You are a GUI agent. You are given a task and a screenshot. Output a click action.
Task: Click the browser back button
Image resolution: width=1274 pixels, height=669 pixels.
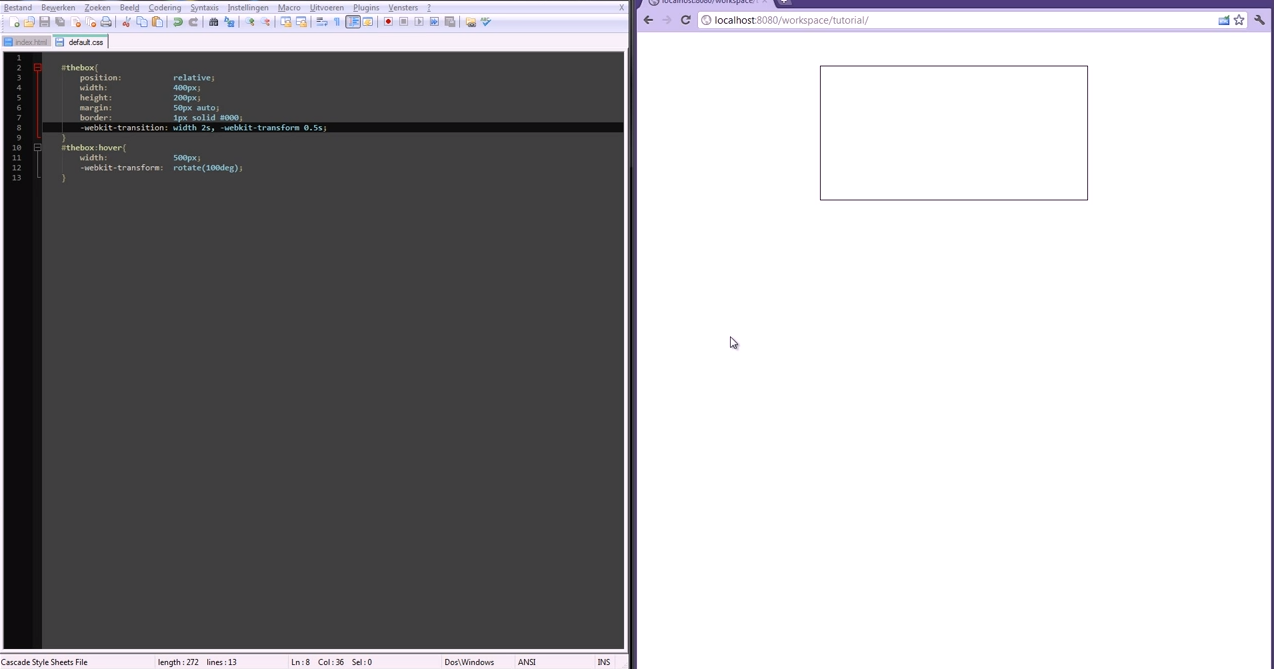click(x=648, y=20)
